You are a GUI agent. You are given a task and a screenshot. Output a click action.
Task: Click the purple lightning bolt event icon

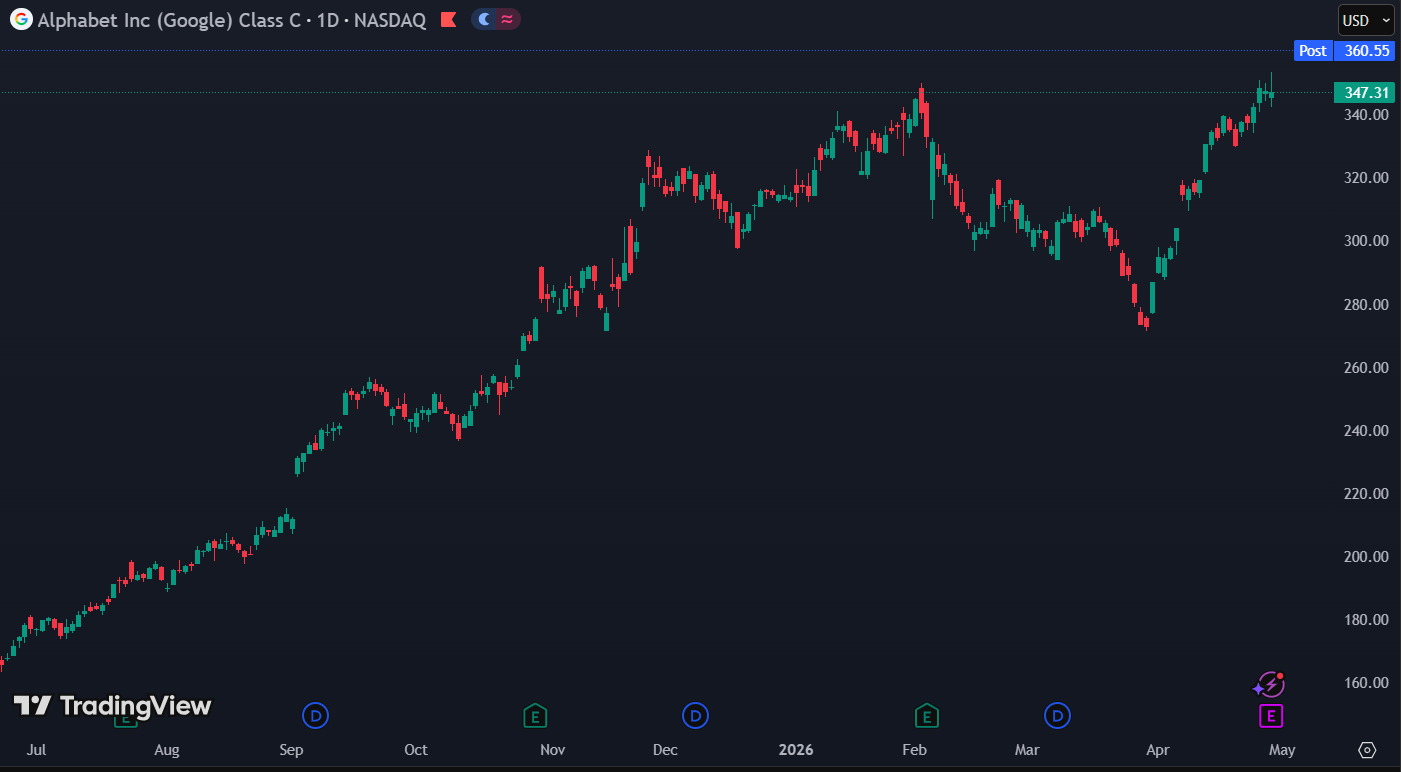[x=1269, y=685]
